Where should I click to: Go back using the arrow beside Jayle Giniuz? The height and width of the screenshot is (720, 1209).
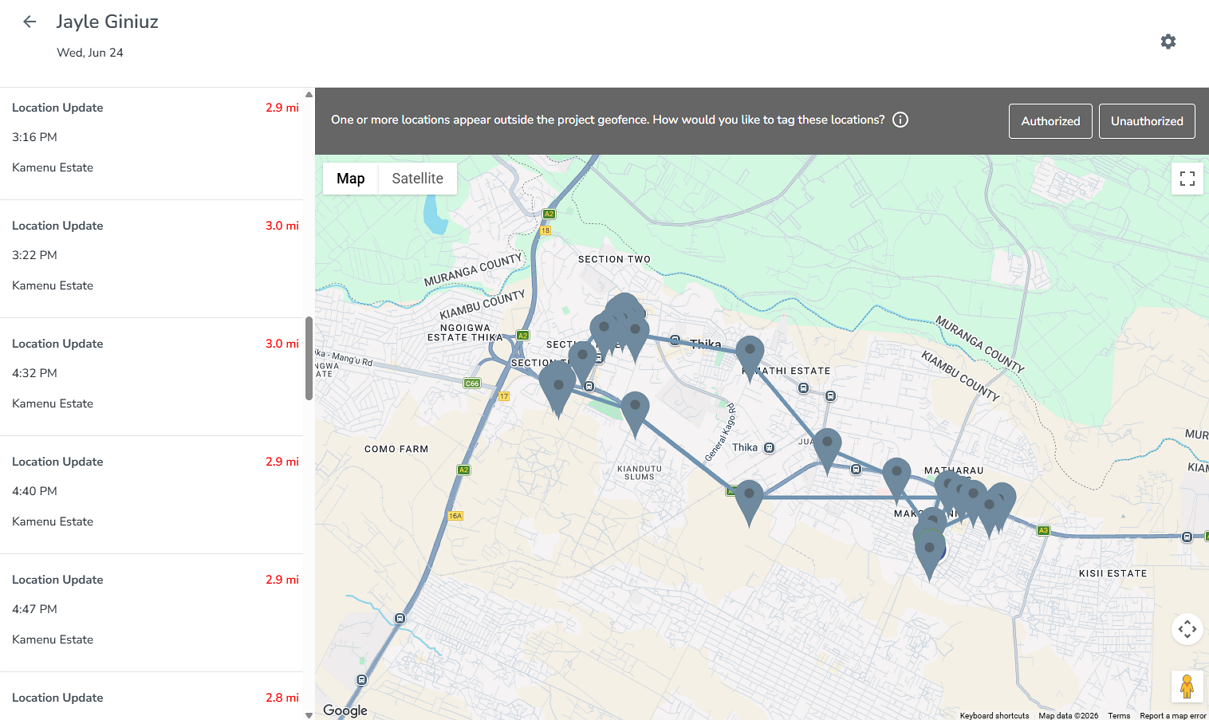(x=29, y=21)
